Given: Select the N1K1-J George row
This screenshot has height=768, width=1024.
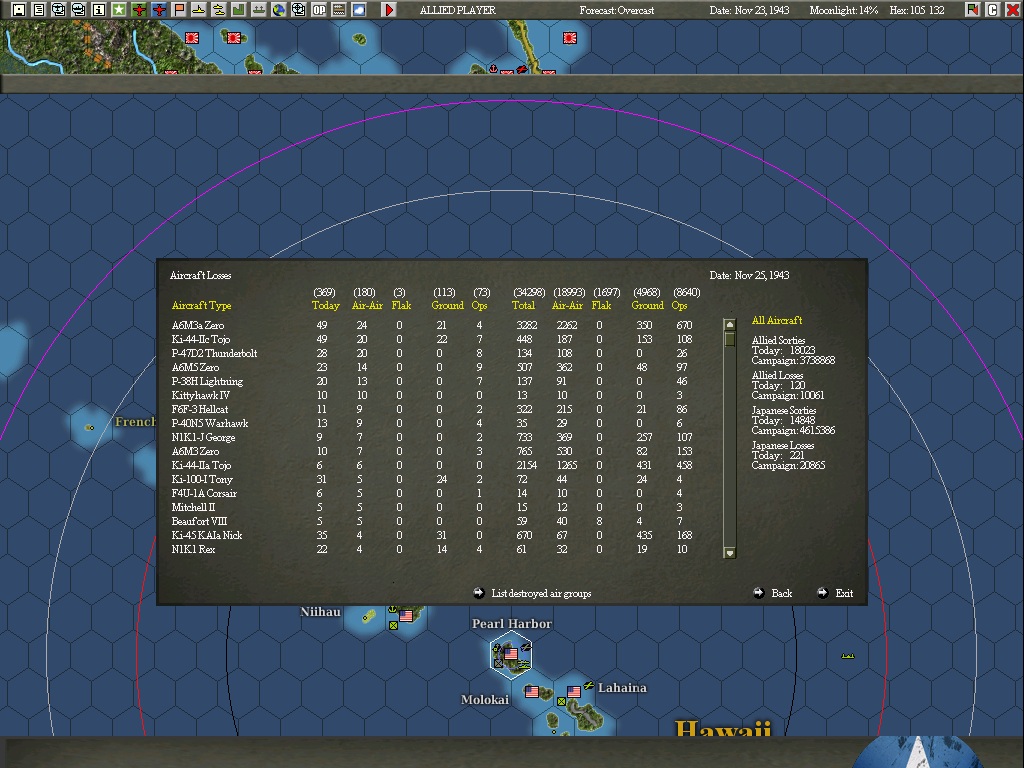Looking at the screenshot, I should coord(432,438).
